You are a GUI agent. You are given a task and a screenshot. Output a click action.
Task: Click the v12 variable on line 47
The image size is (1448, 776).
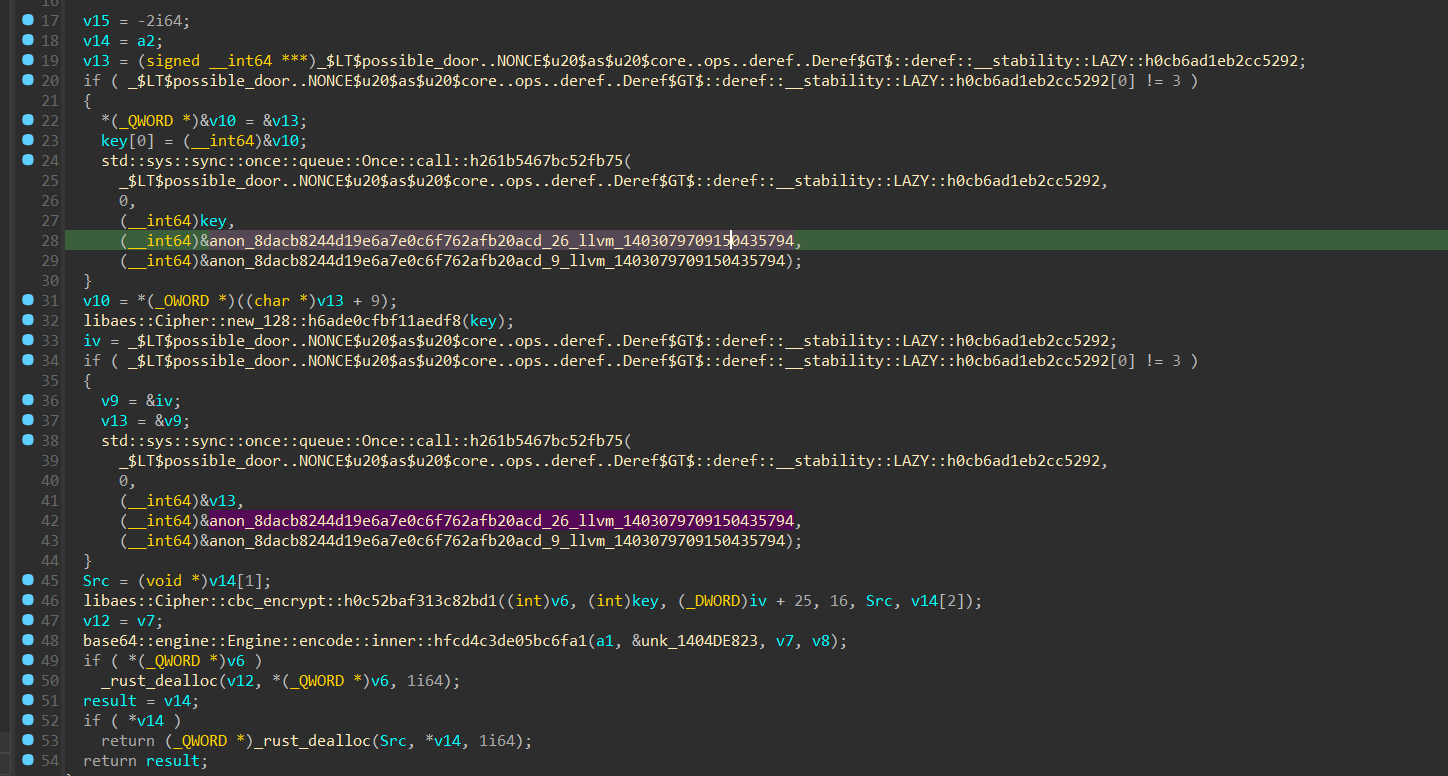(95, 620)
